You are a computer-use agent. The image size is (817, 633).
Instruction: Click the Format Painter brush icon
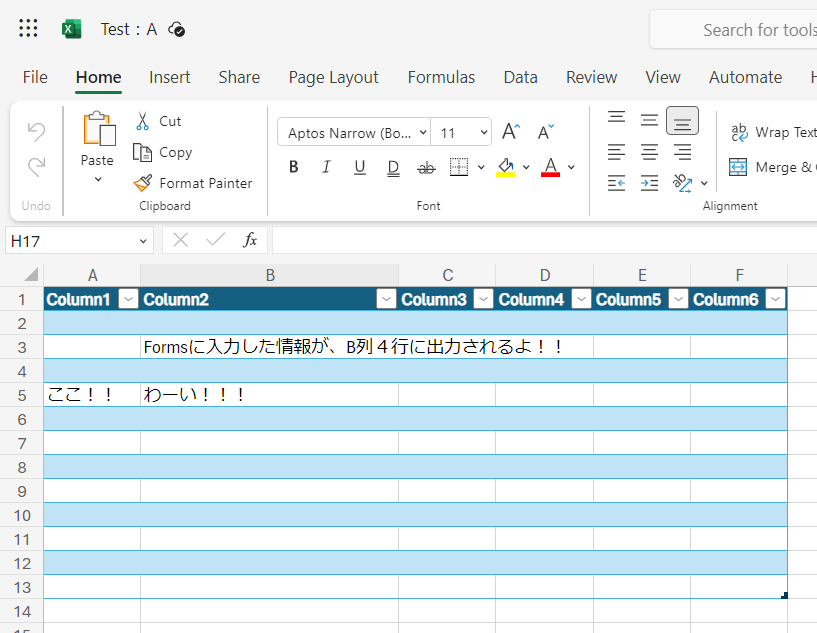[x=143, y=183]
